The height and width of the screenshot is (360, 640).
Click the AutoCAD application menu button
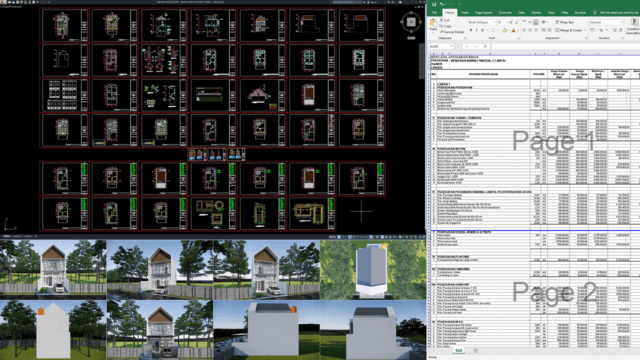3,2
